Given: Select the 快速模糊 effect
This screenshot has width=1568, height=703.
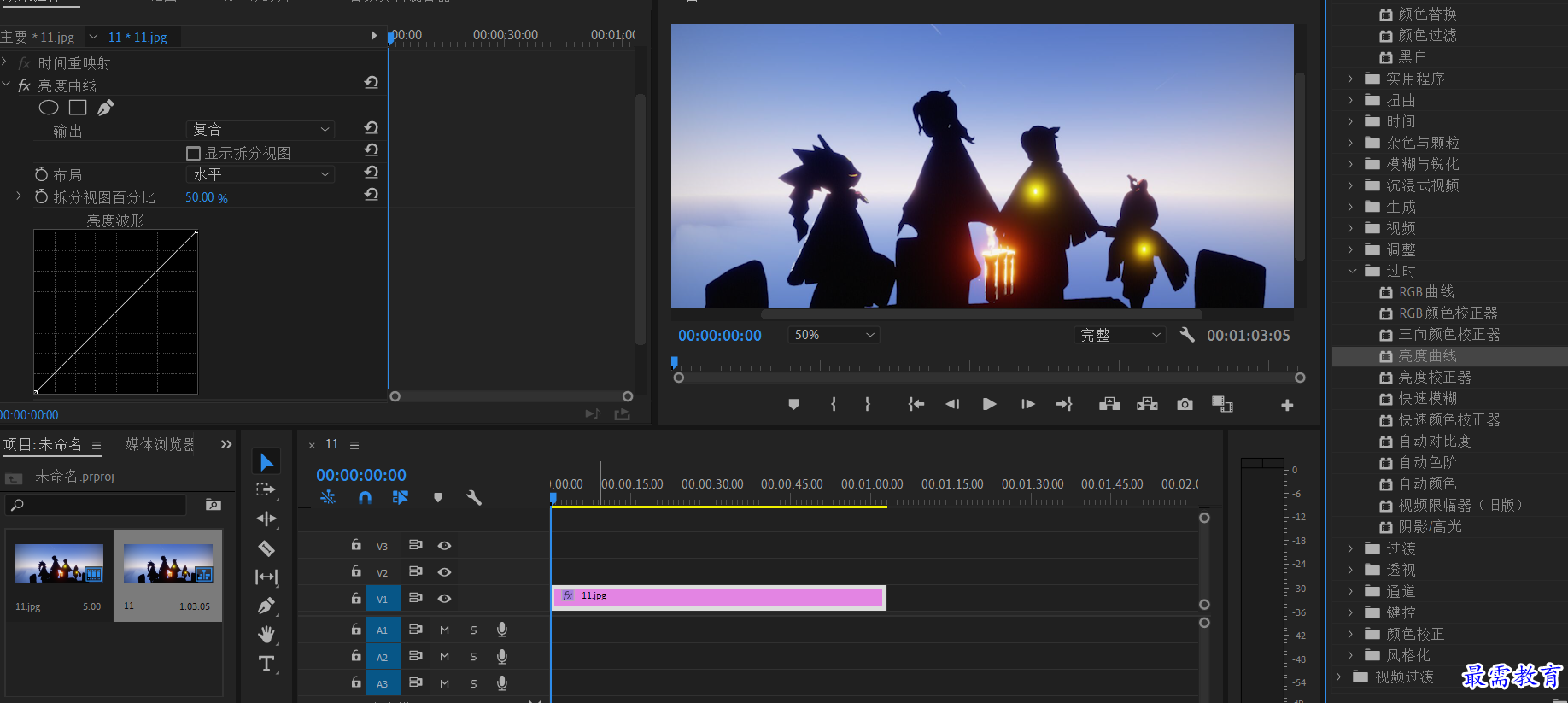Looking at the screenshot, I should click(x=1428, y=399).
